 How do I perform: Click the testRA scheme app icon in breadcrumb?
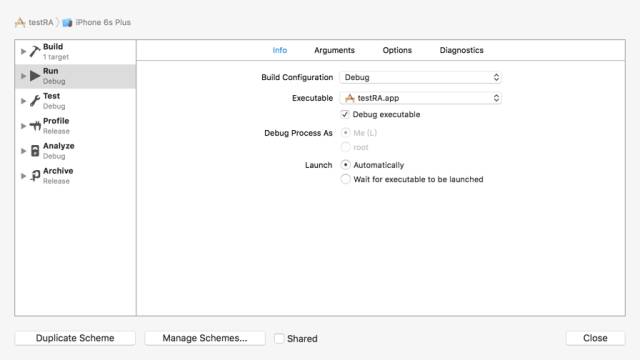pos(20,22)
